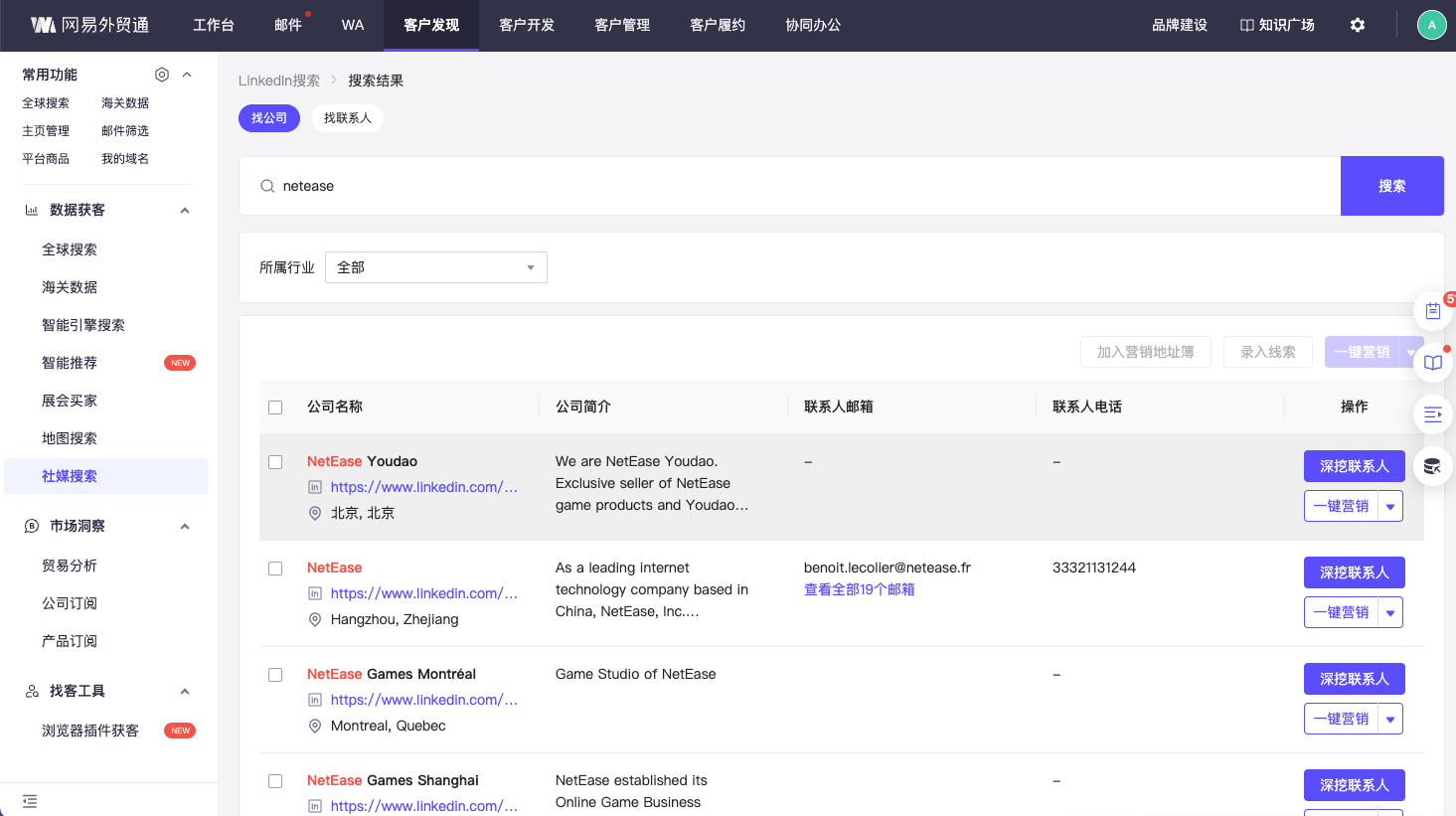Click LinkedIn icon for NetEase Games Montréal
This screenshot has height=816, width=1456.
click(315, 700)
